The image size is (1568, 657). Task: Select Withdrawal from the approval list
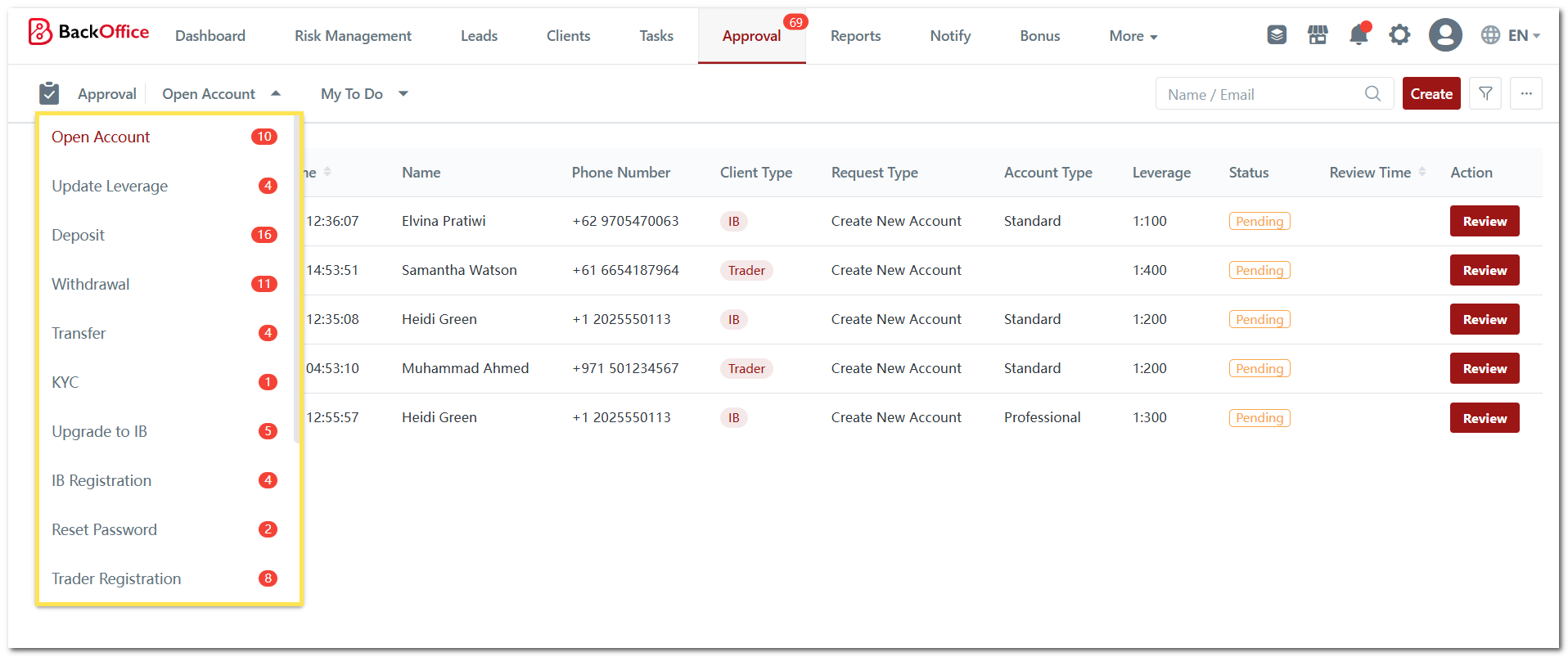click(x=91, y=284)
